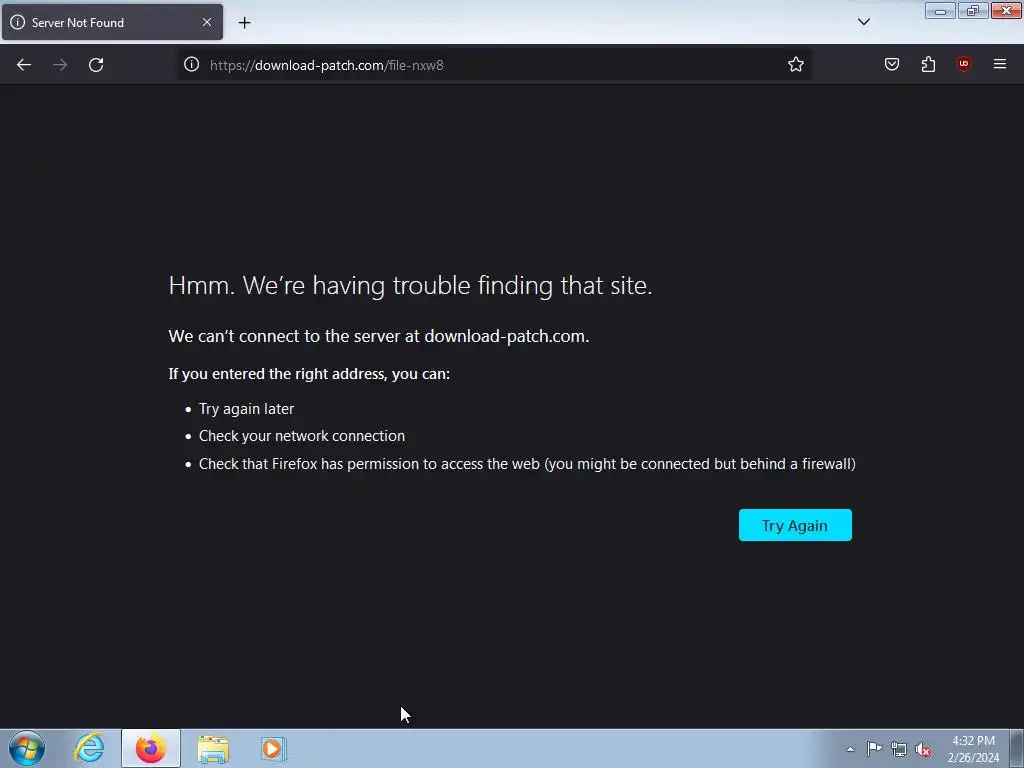Switch to Firefox in the taskbar
Image resolution: width=1024 pixels, height=768 pixels.
pos(151,748)
